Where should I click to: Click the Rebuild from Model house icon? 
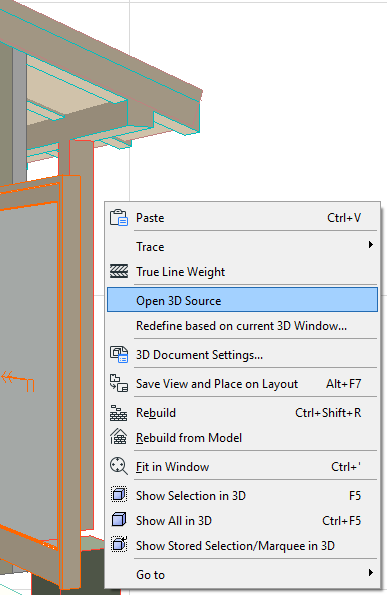tap(119, 436)
